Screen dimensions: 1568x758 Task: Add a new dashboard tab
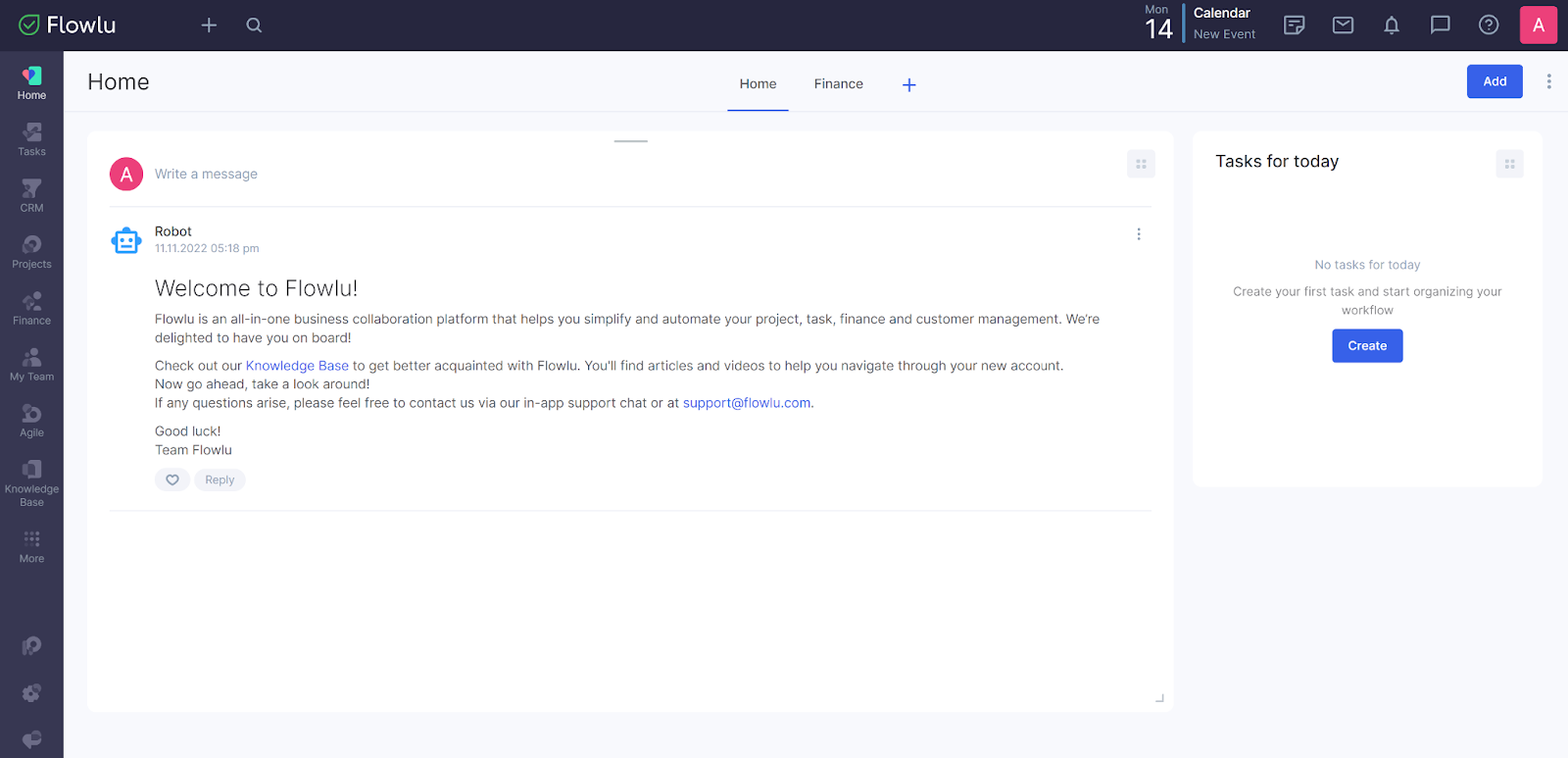click(908, 85)
